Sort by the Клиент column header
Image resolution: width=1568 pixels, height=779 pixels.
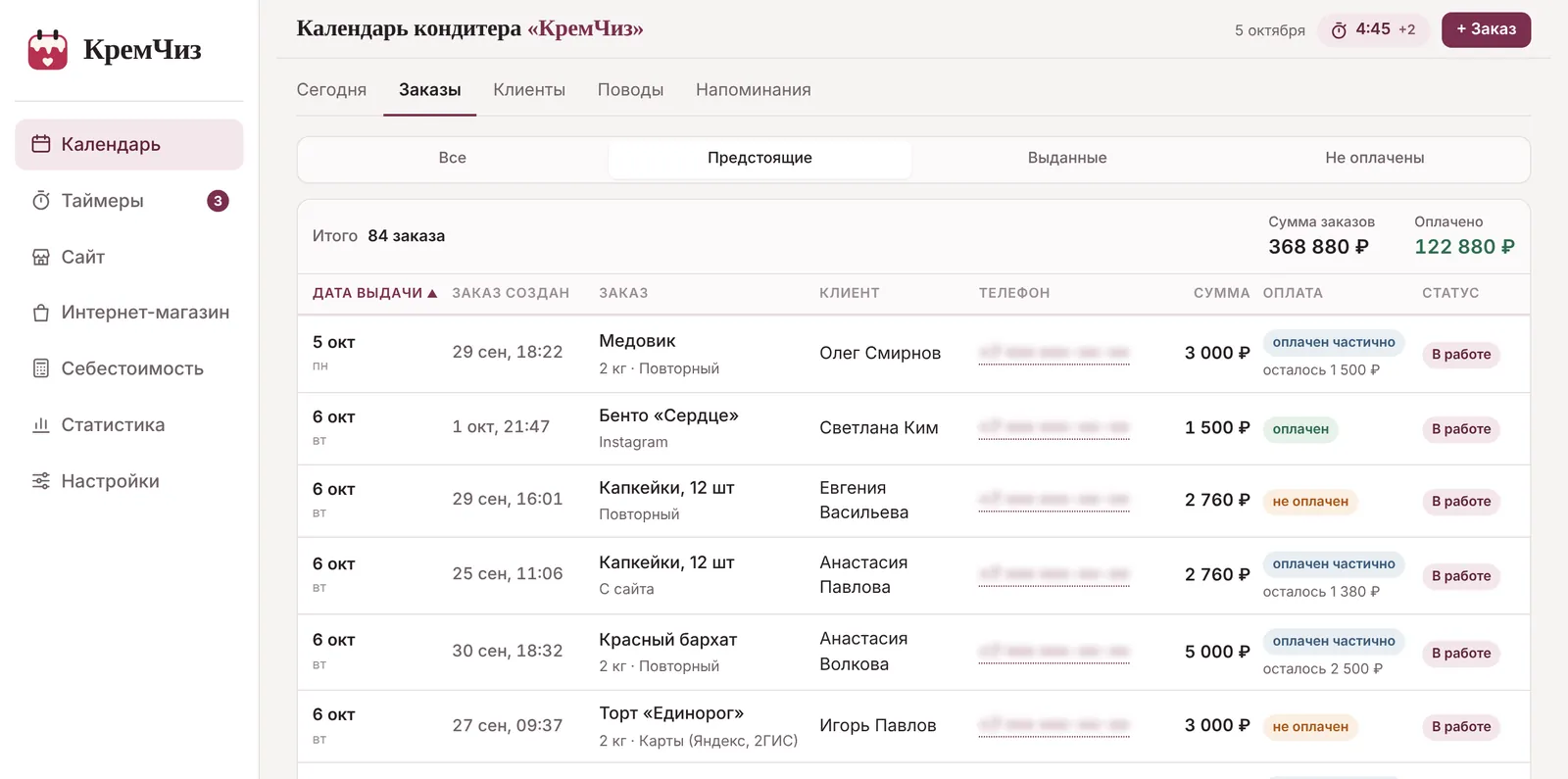[x=850, y=293]
